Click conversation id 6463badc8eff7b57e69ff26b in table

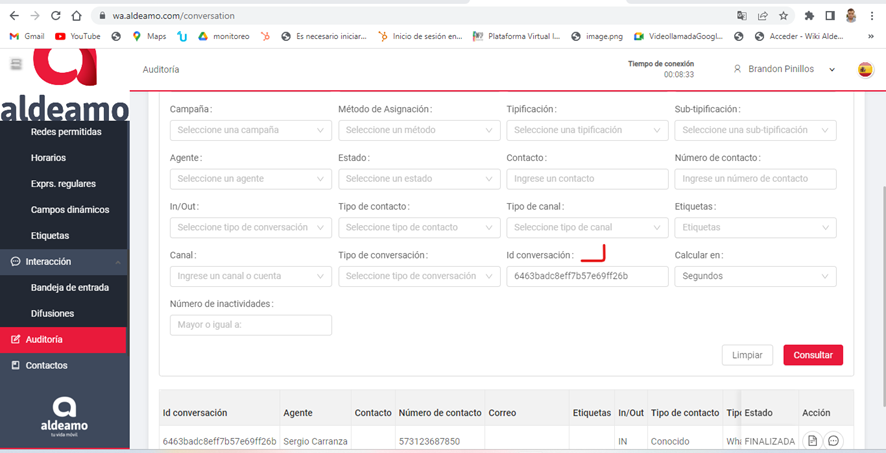tap(219, 441)
